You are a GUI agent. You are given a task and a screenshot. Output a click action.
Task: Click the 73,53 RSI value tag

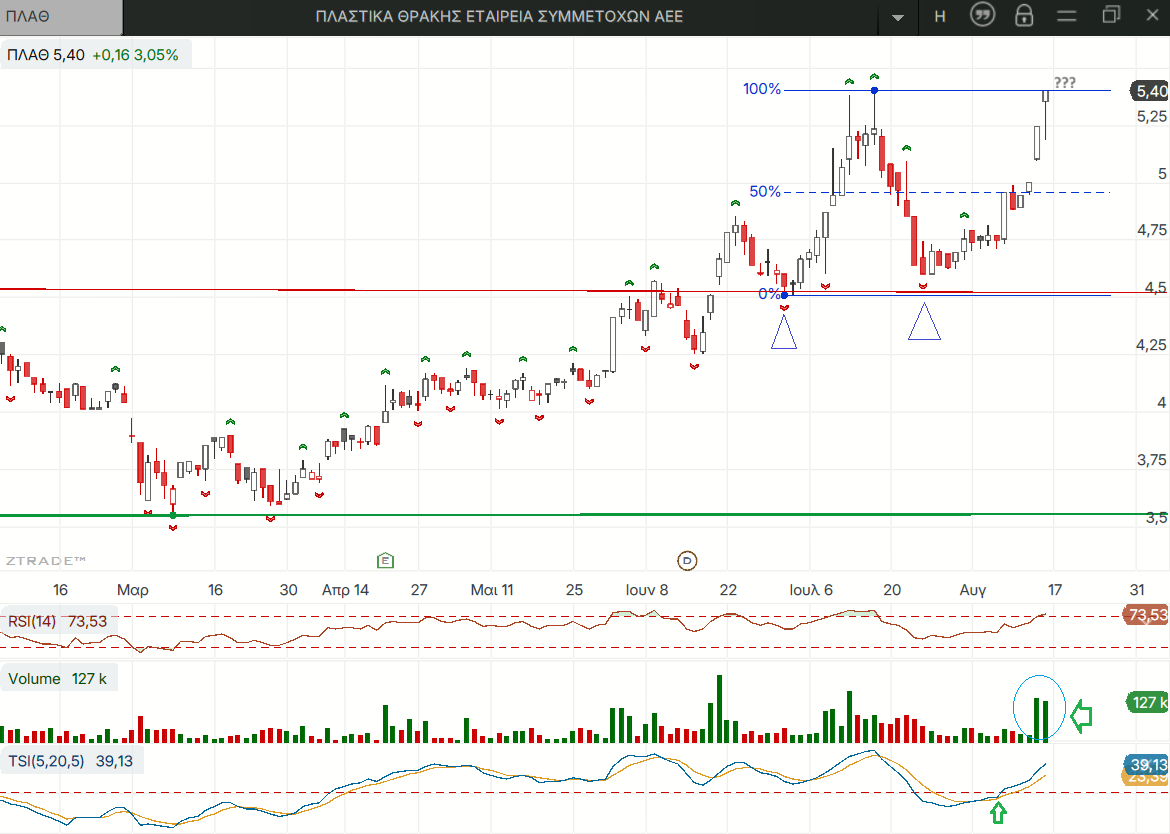[x=1145, y=615]
